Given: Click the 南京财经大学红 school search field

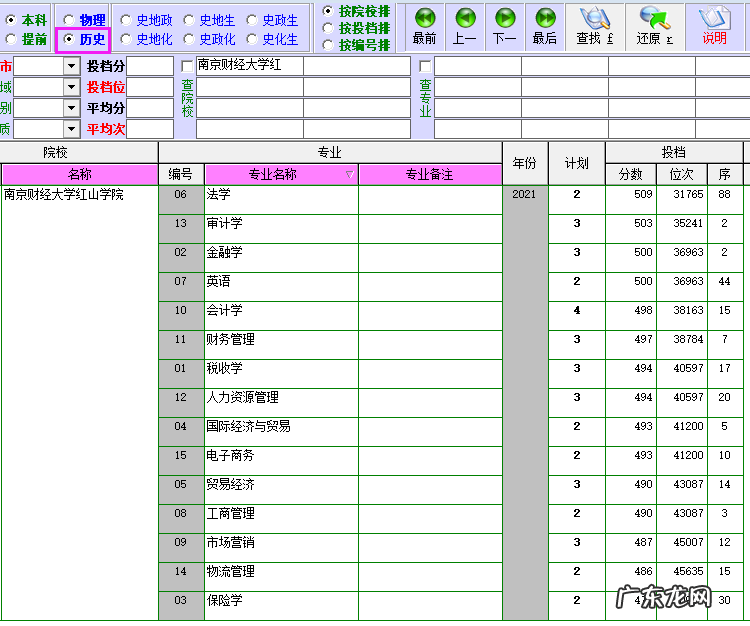Looking at the screenshot, I should [250, 66].
